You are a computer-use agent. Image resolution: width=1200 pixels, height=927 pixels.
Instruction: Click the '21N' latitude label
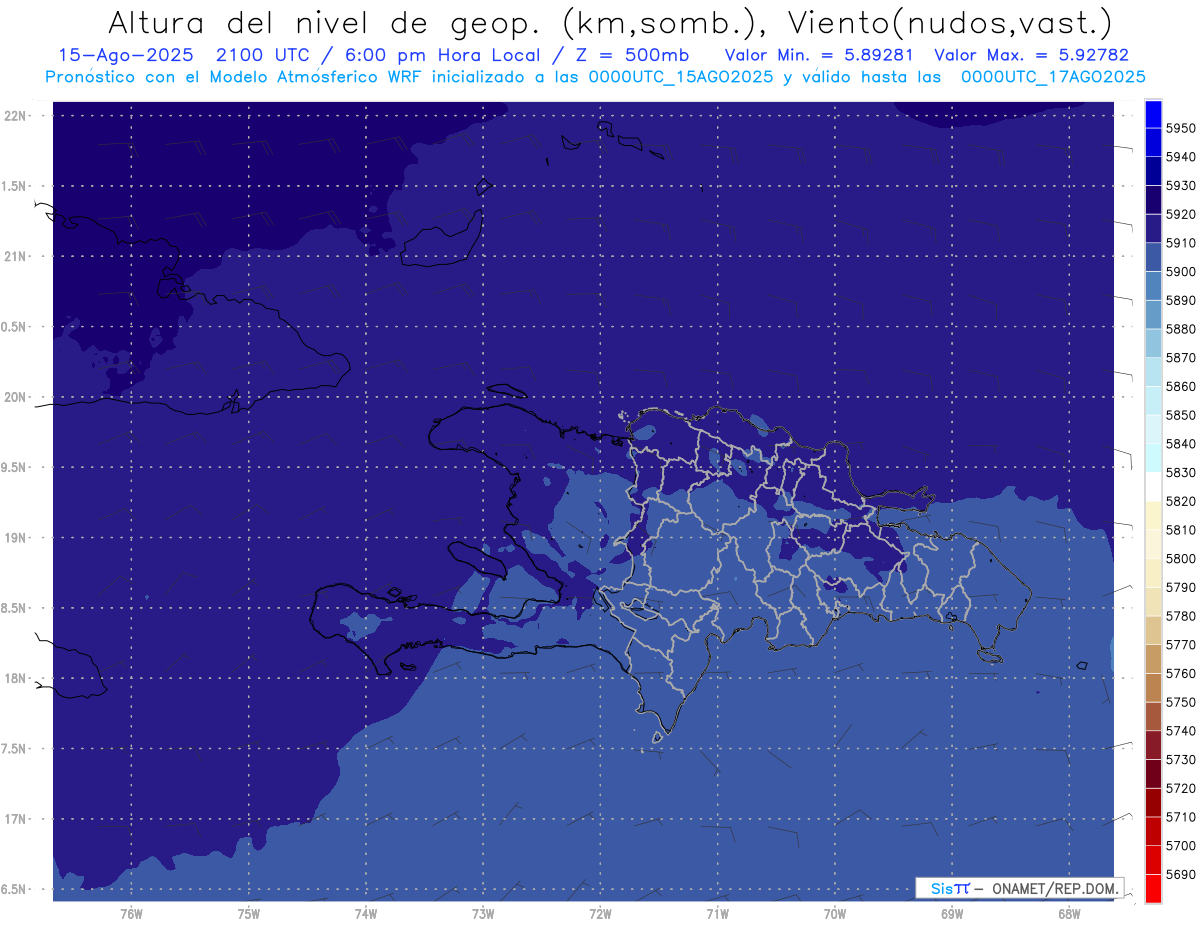coord(15,256)
